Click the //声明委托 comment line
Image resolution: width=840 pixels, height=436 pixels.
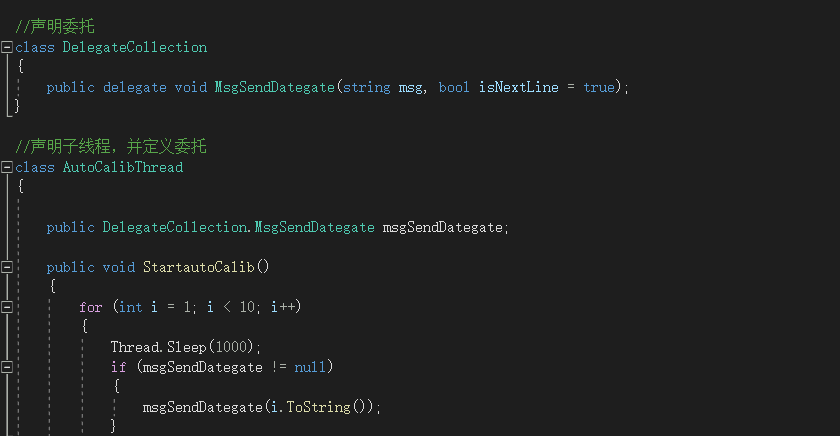click(55, 27)
